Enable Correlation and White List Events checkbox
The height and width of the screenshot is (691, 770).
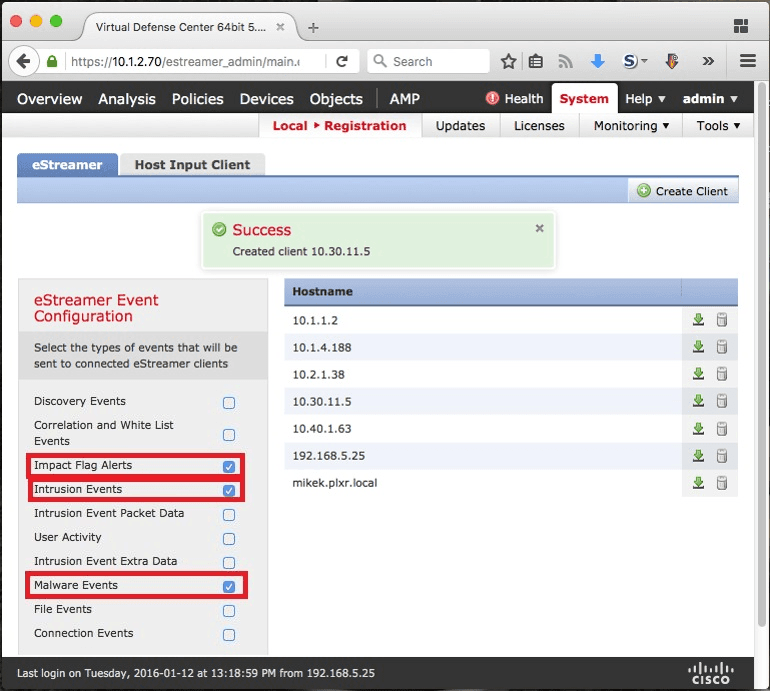(229, 435)
